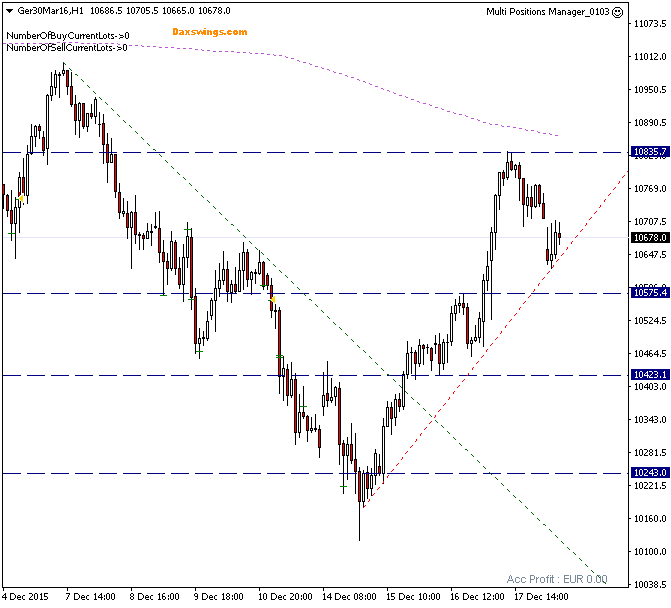Click the current price 10678.0 tag
This screenshot has height=608, width=671.
650,237
